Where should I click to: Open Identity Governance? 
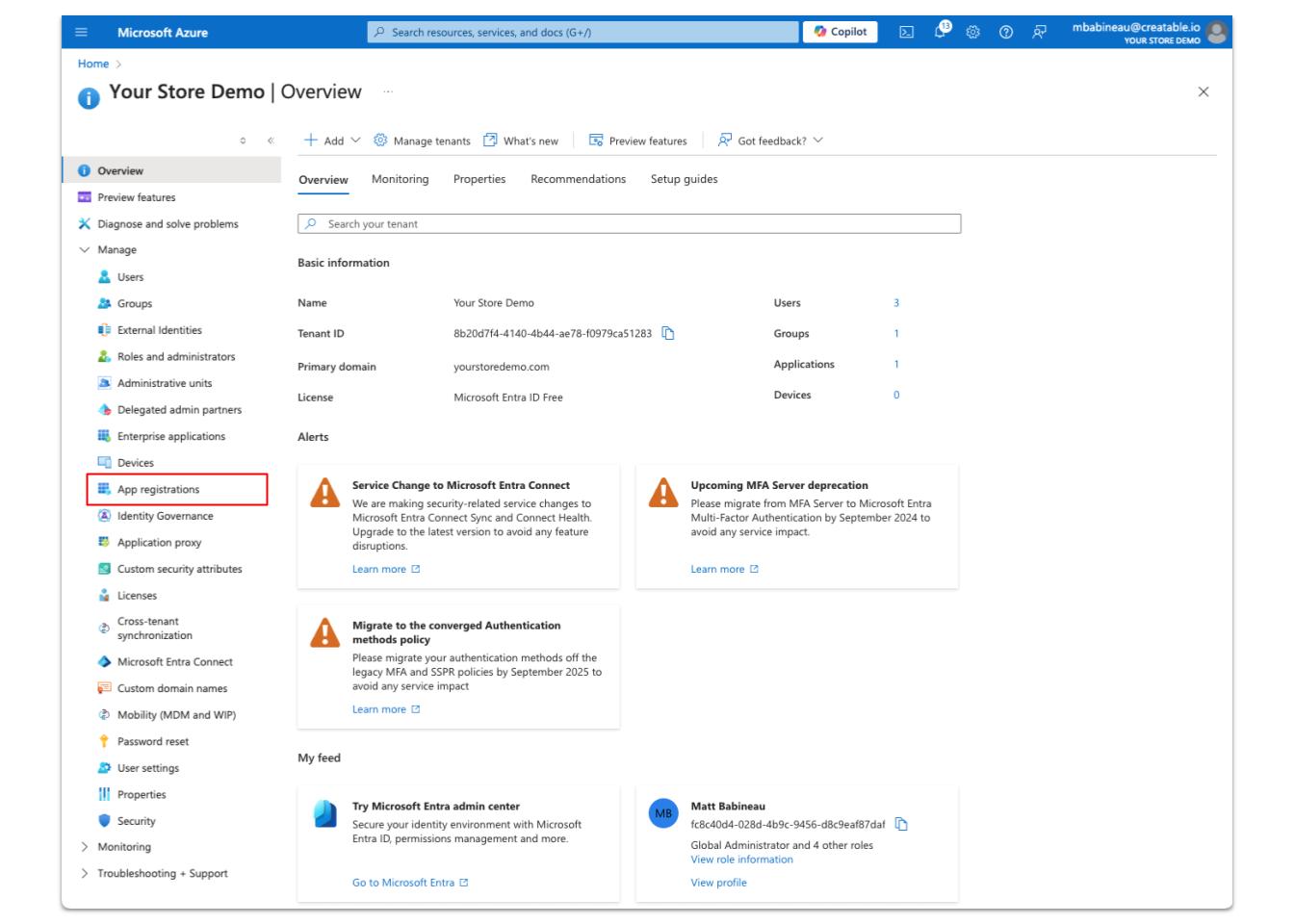click(166, 516)
